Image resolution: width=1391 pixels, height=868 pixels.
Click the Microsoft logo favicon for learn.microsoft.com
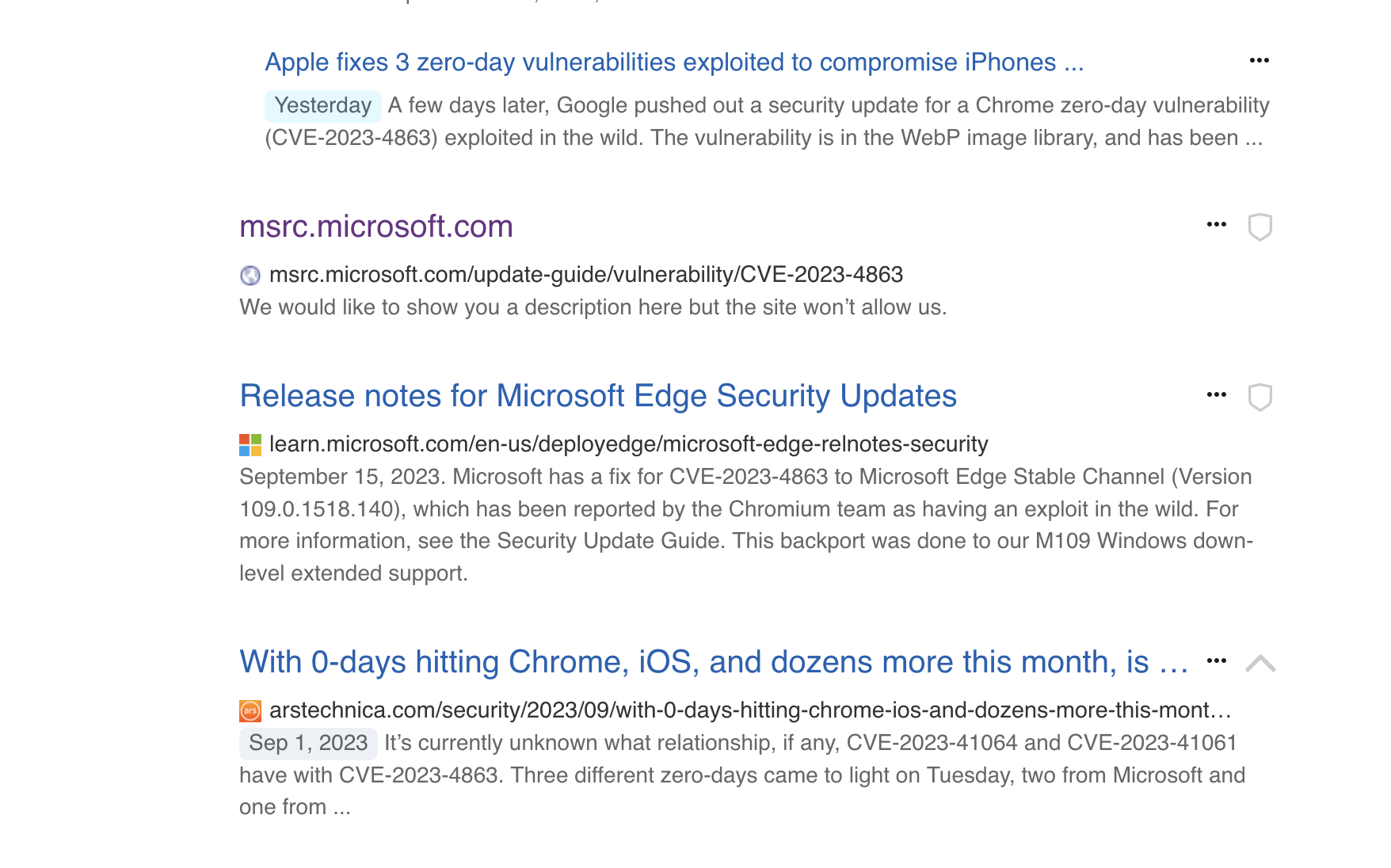[250, 445]
